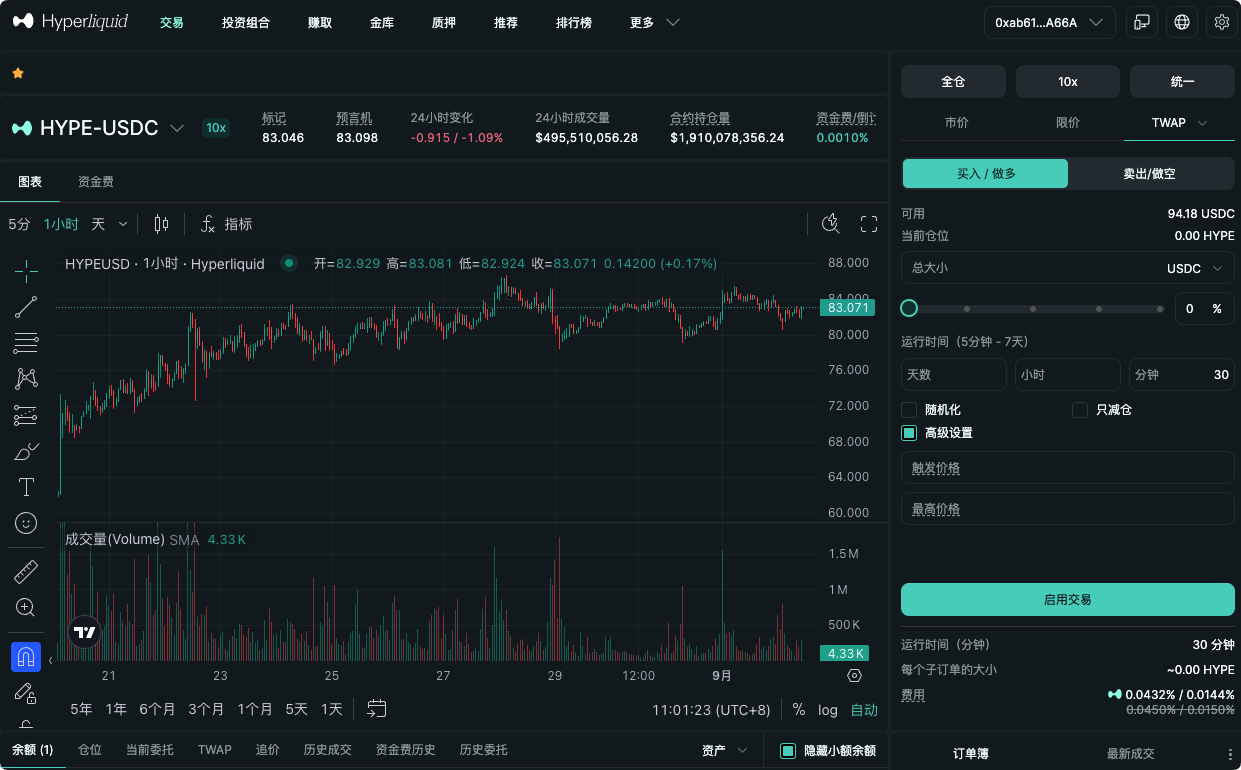Open wallet address 0xab61...A66A dropdown
The height and width of the screenshot is (770, 1241).
tap(1050, 22)
